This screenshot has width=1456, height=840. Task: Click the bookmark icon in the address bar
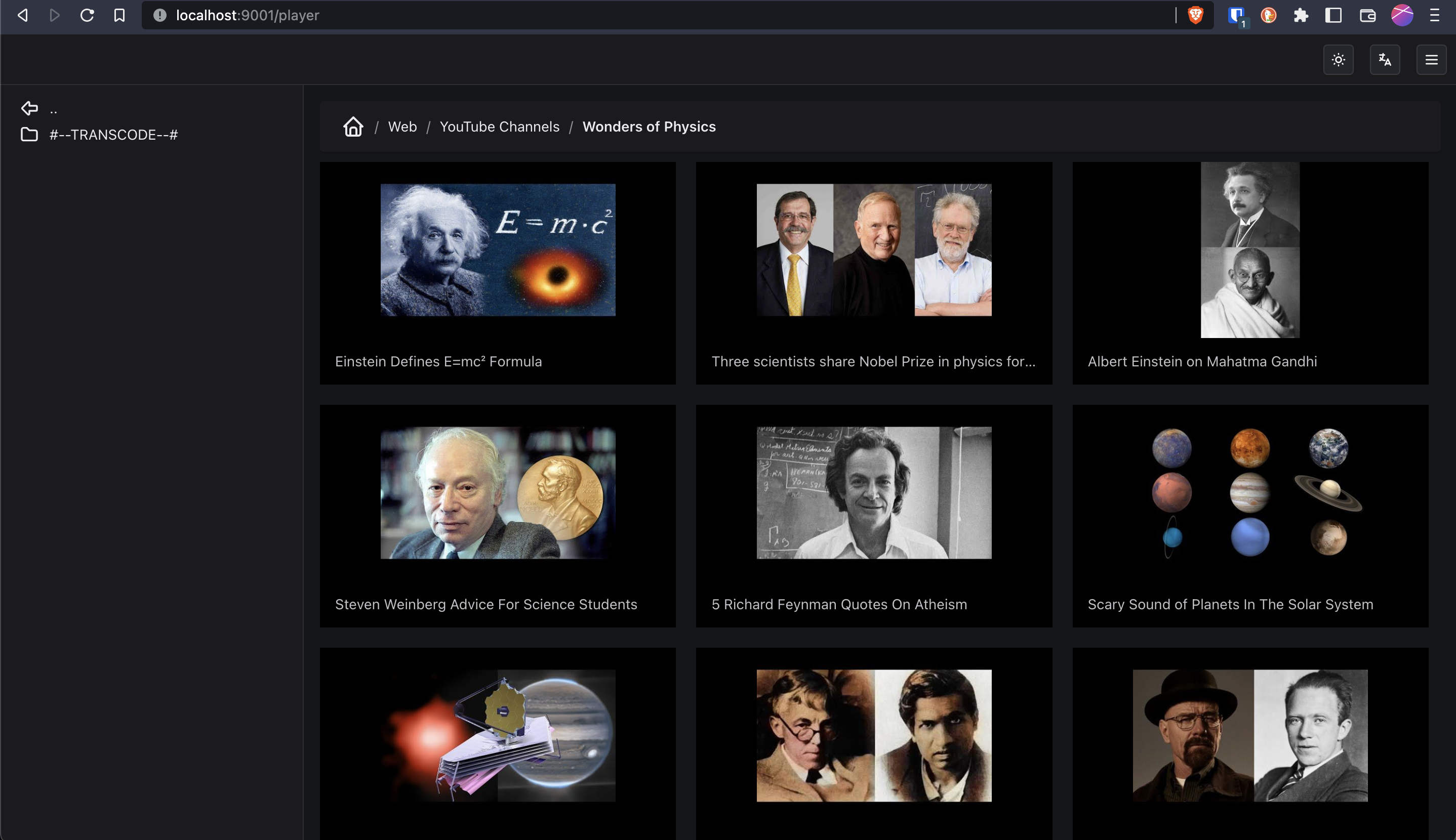[119, 15]
